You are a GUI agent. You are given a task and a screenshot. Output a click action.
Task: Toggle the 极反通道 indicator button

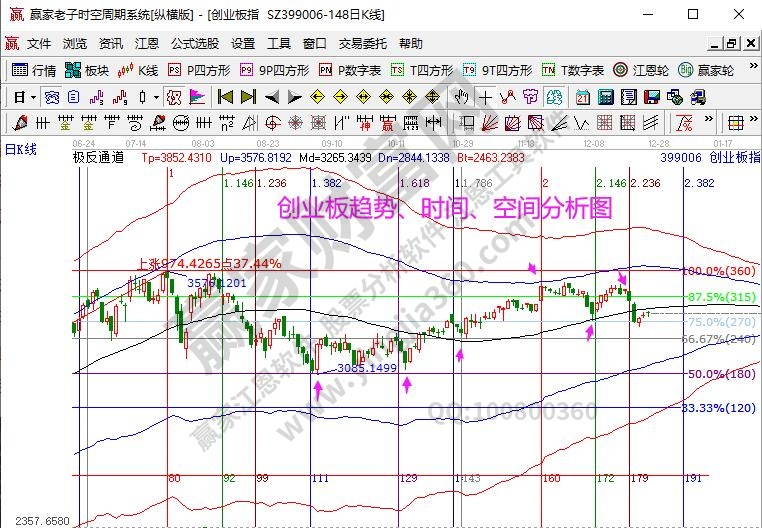pyautogui.click(x=98, y=157)
